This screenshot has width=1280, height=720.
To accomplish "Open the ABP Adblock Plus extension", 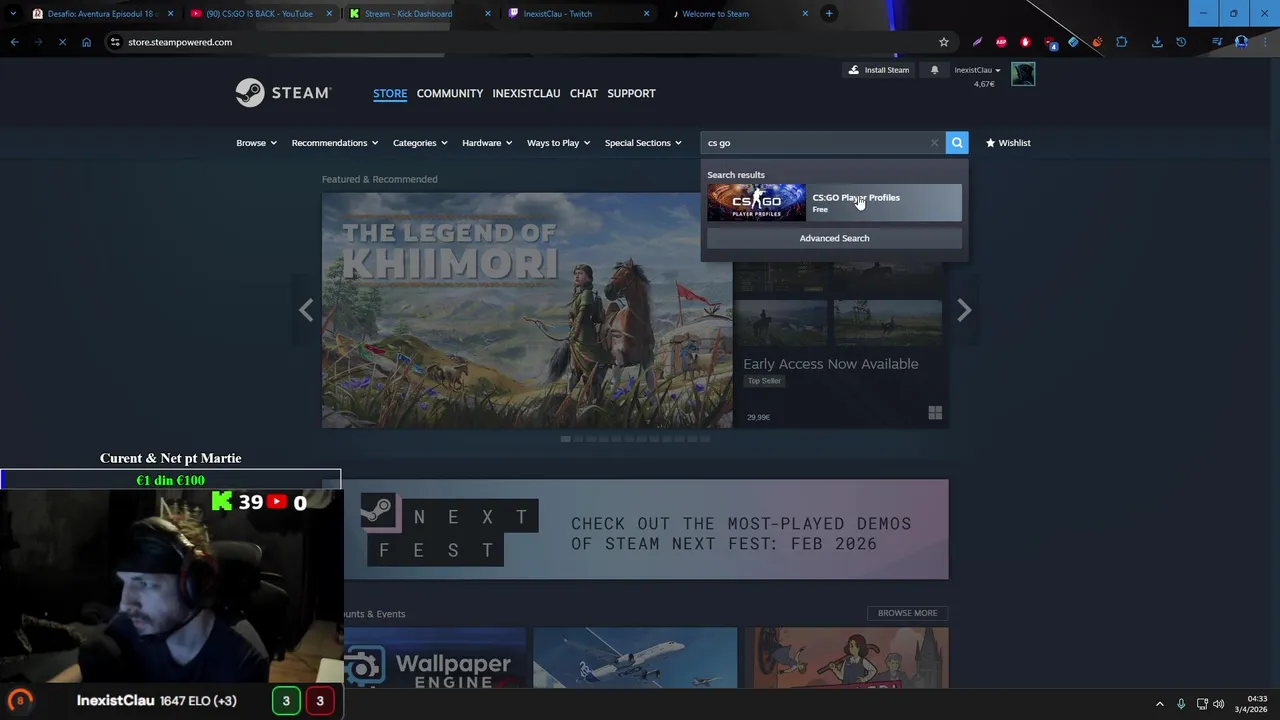I will click(x=1001, y=42).
